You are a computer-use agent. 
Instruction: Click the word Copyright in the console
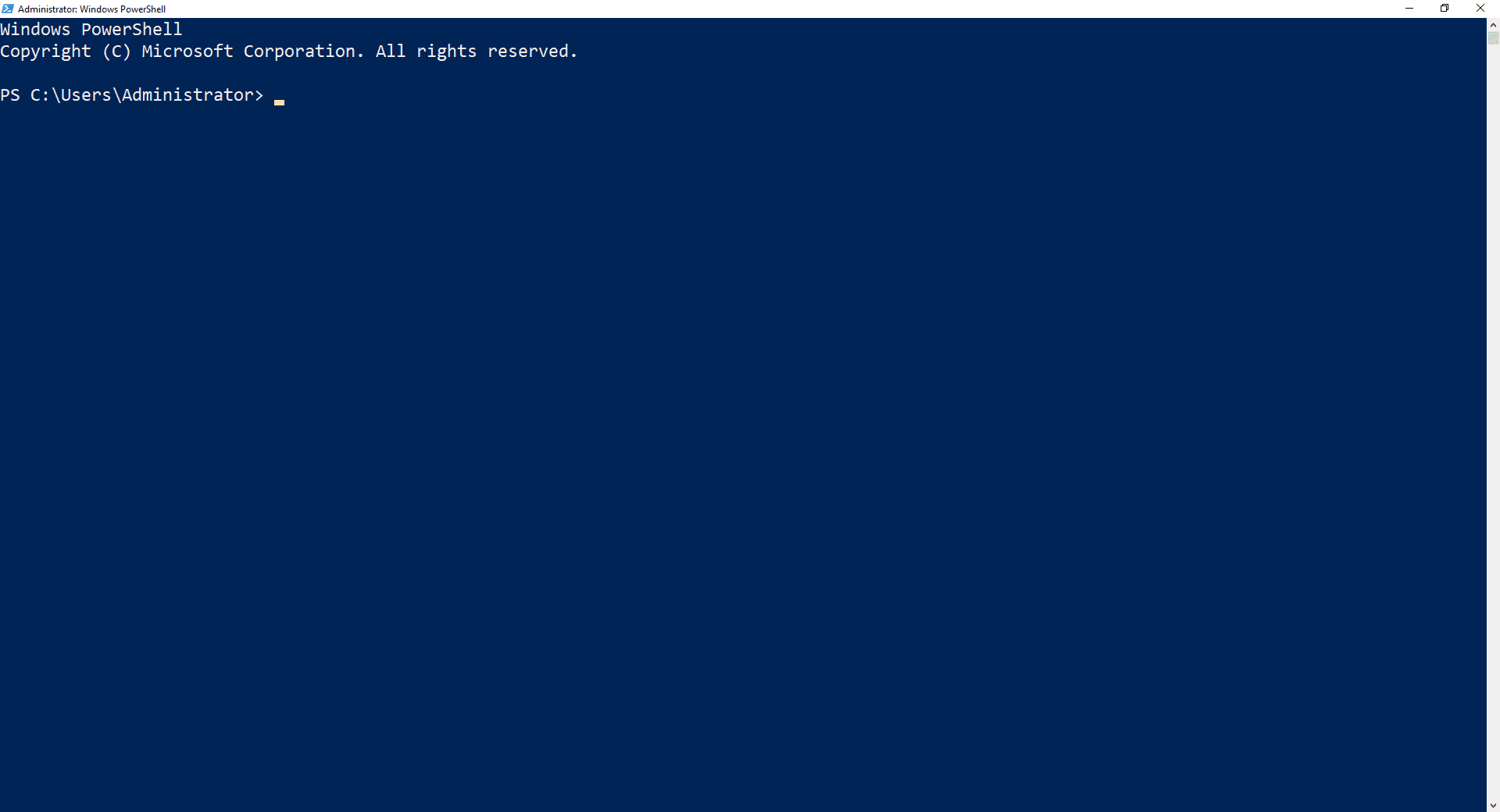coord(45,52)
